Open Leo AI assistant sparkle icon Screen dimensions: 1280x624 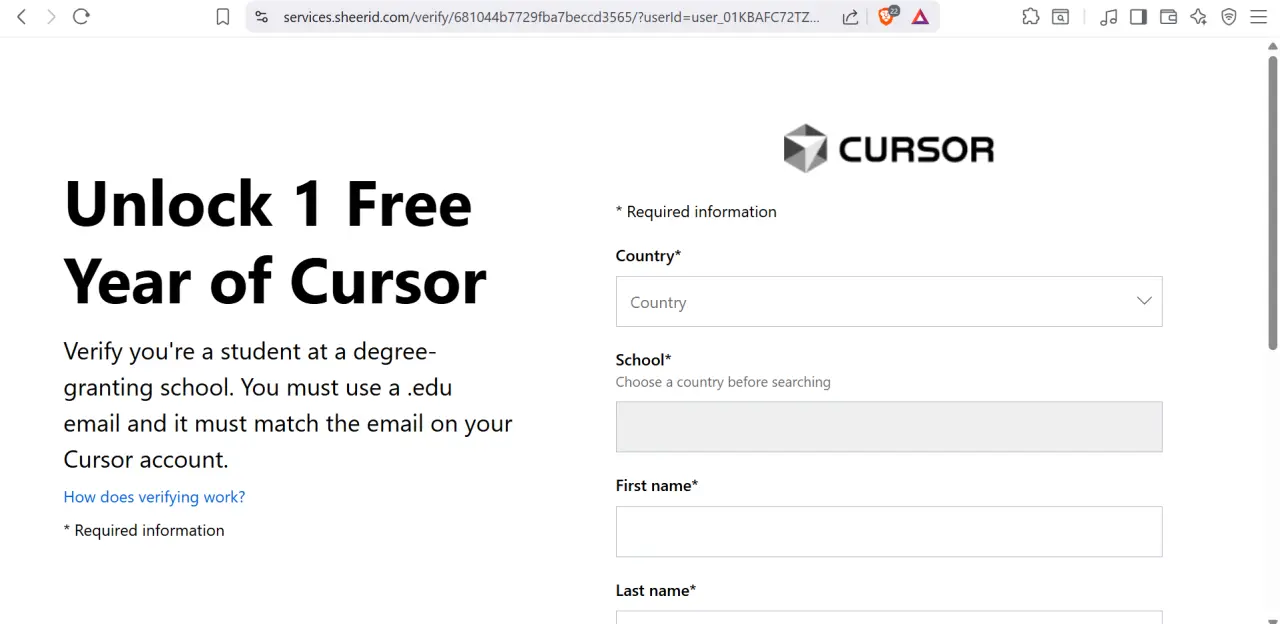(x=1198, y=17)
